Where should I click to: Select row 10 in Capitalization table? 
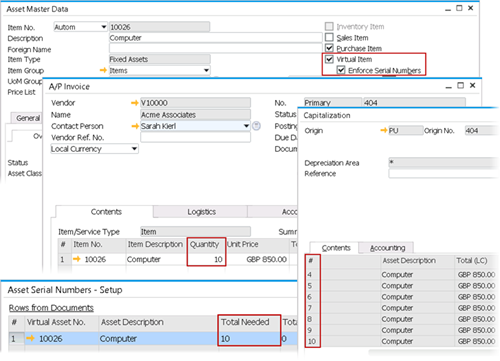313,341
